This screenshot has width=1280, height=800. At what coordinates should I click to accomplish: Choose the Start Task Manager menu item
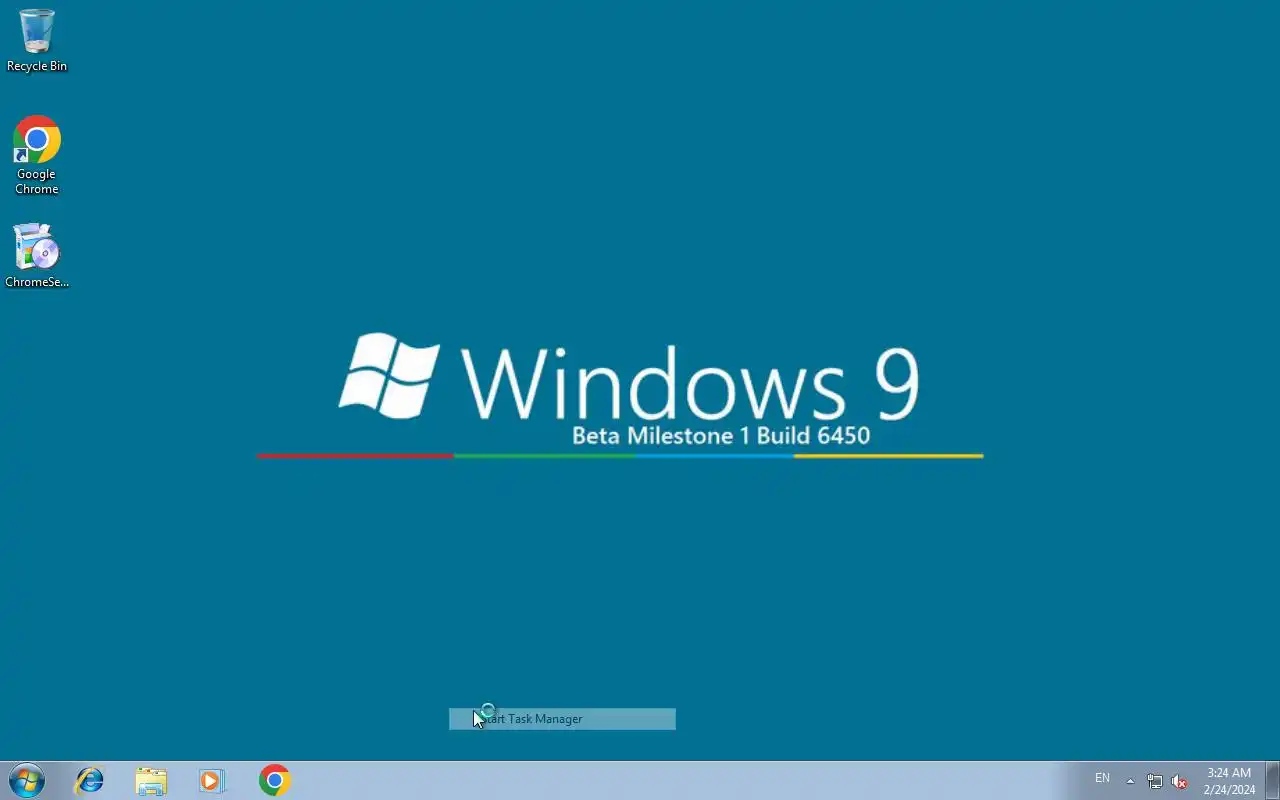pyautogui.click(x=562, y=719)
